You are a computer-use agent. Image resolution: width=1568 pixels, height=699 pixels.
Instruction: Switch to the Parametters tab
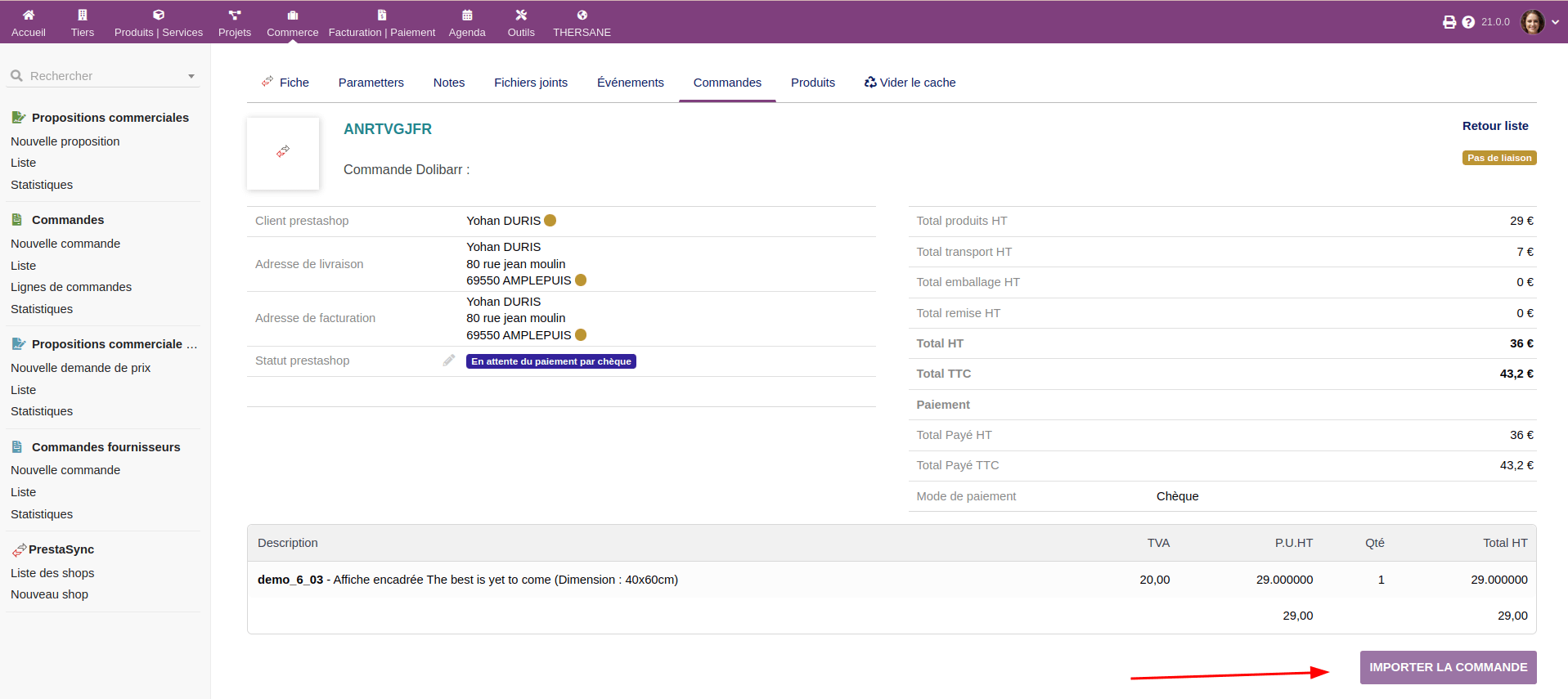tap(371, 83)
